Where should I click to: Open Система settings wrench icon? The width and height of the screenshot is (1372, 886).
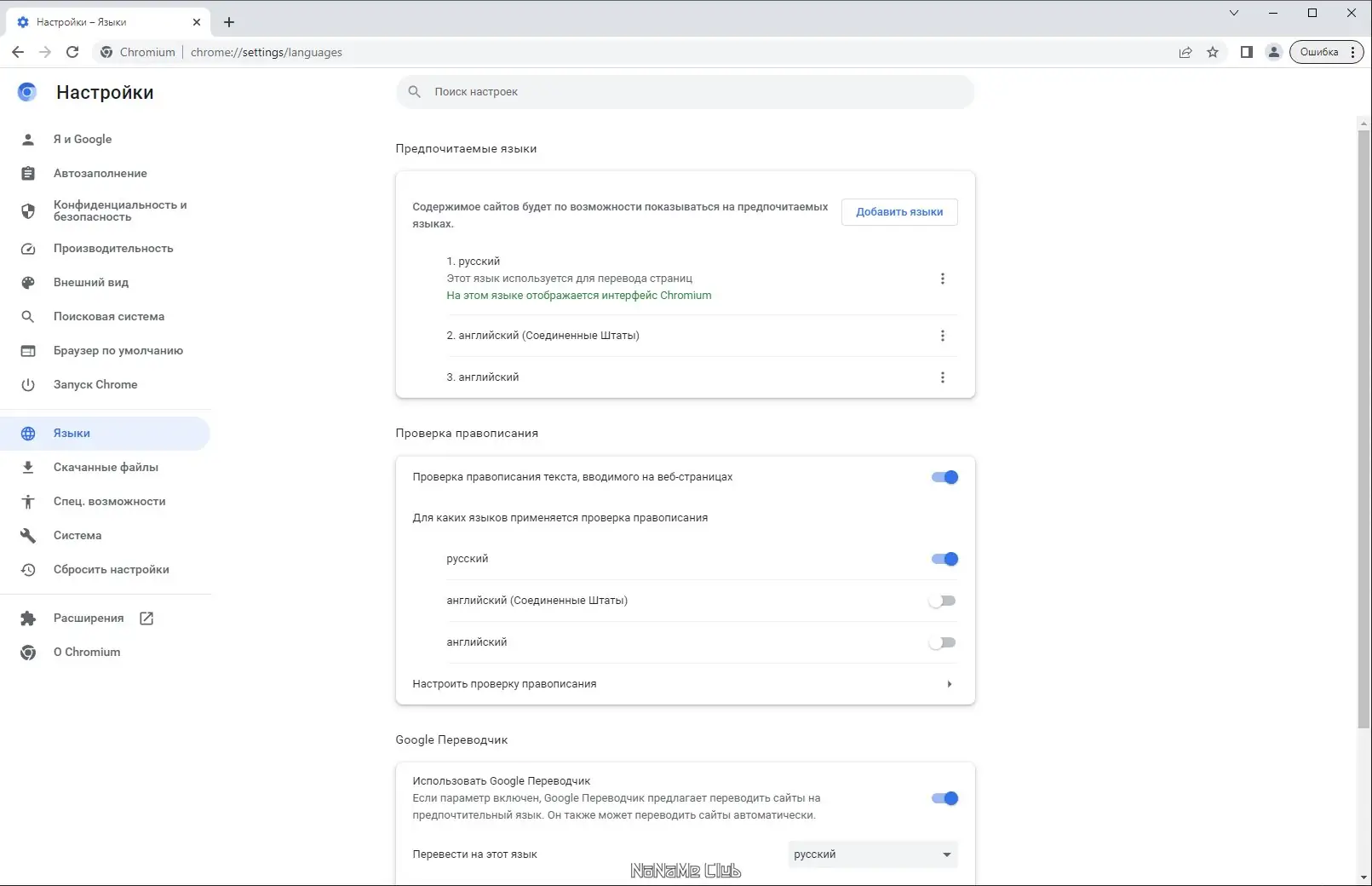pos(28,535)
